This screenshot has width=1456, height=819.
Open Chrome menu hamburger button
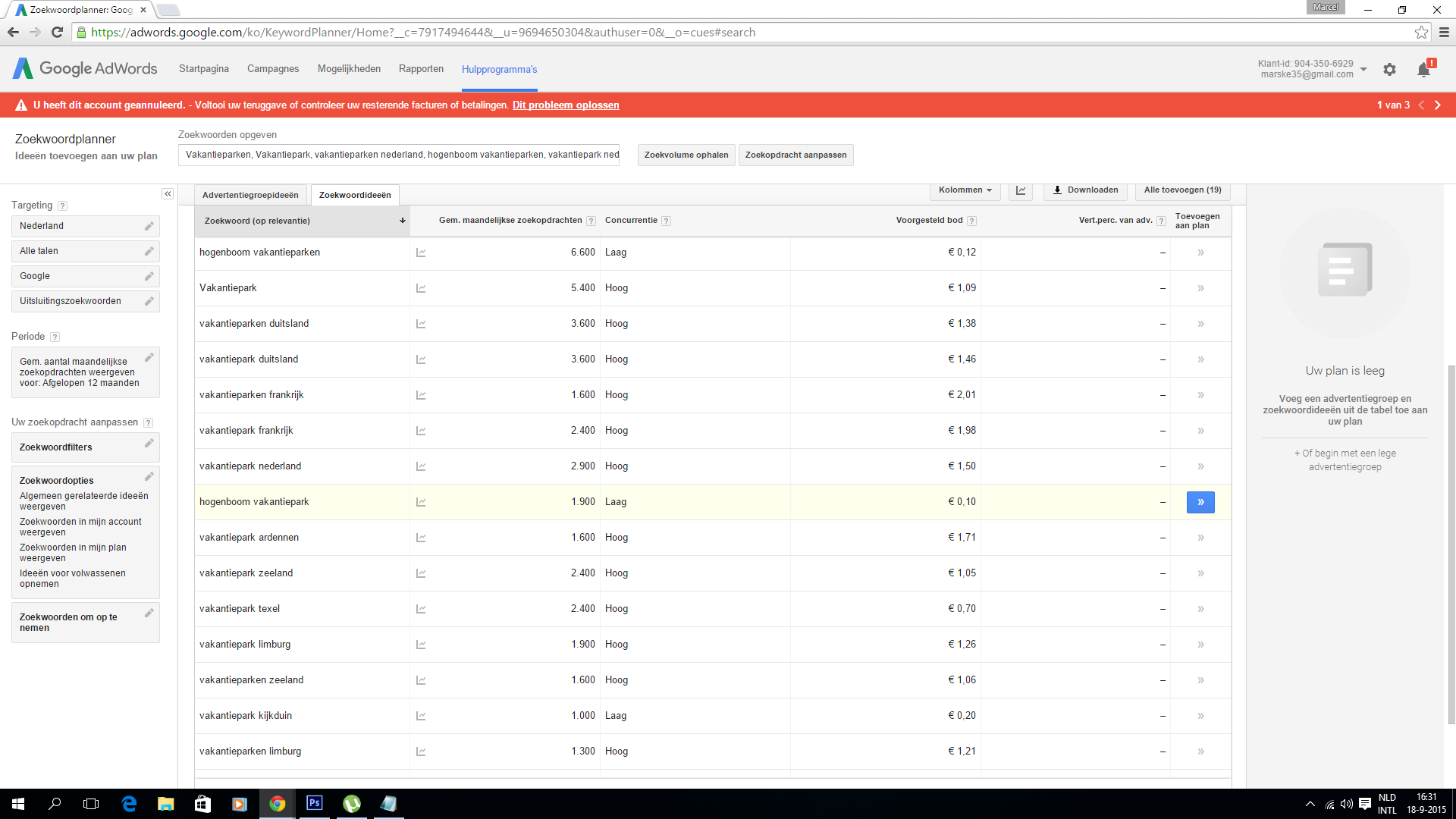click(1444, 32)
